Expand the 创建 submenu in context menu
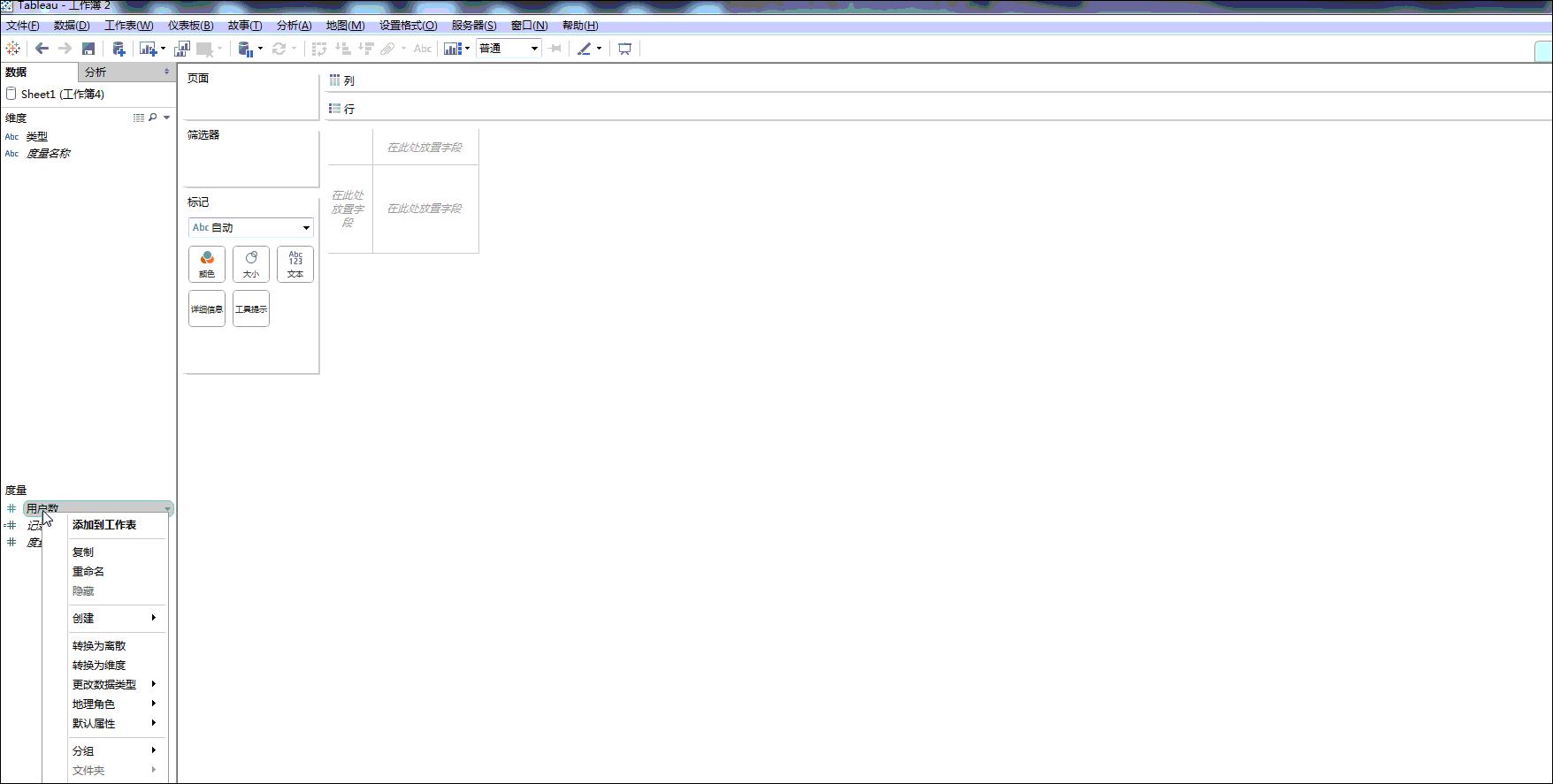 pos(119,619)
